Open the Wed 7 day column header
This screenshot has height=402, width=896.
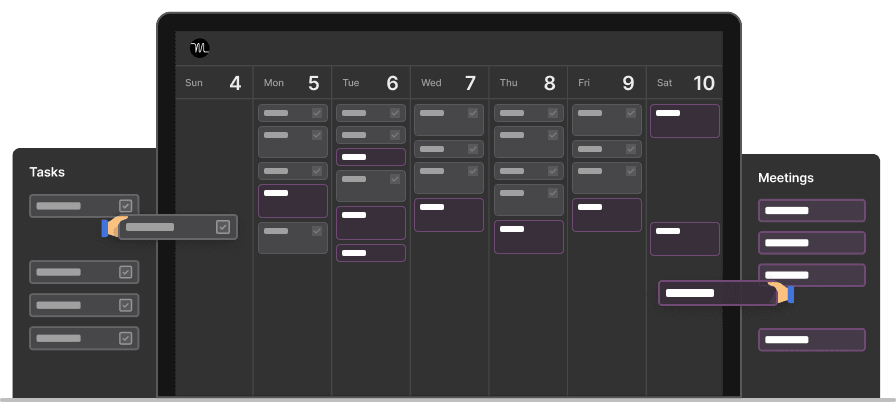[449, 83]
